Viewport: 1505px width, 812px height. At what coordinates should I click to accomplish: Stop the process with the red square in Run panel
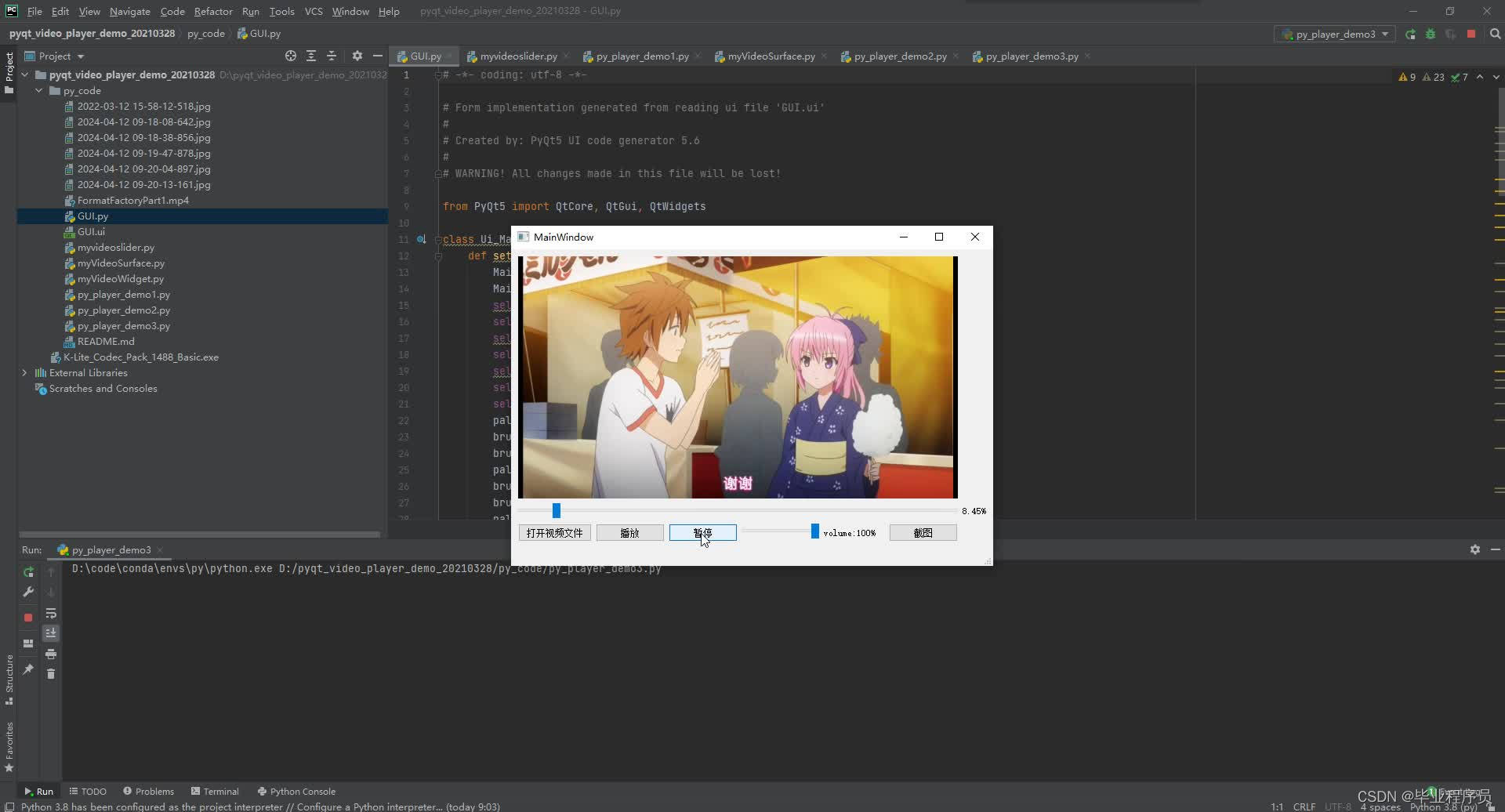(28, 618)
